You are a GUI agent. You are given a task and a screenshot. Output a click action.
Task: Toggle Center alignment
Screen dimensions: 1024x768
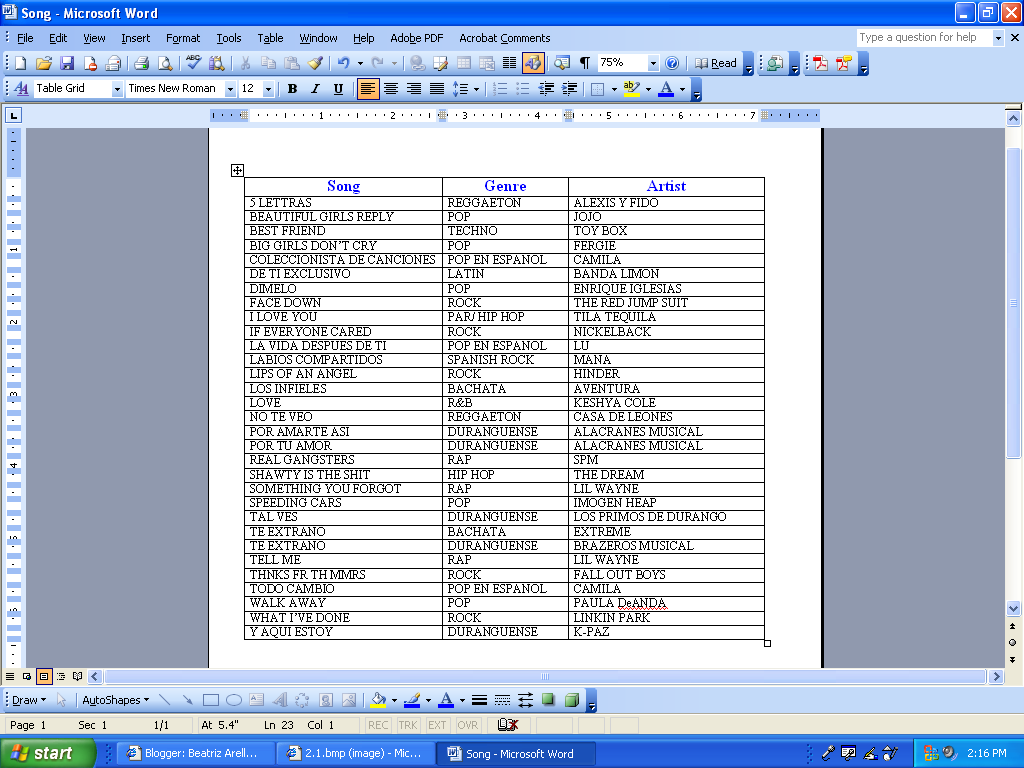(391, 89)
